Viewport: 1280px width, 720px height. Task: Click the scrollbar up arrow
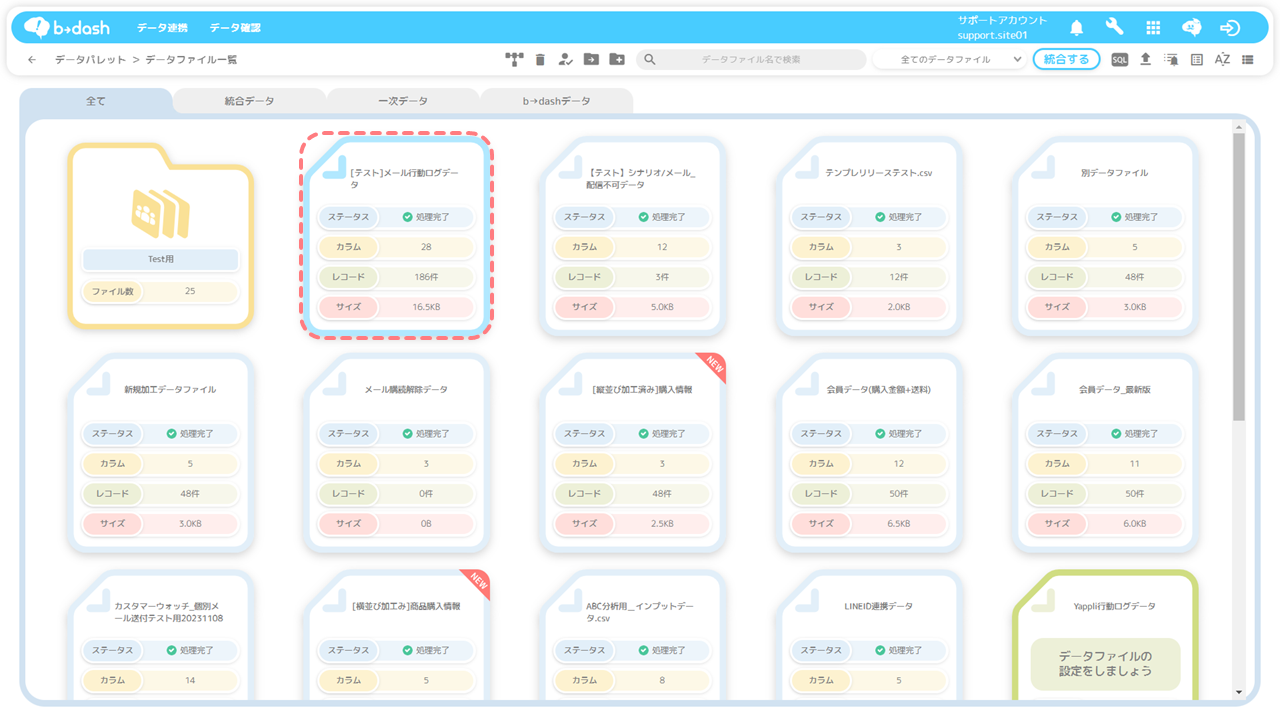click(x=1239, y=127)
